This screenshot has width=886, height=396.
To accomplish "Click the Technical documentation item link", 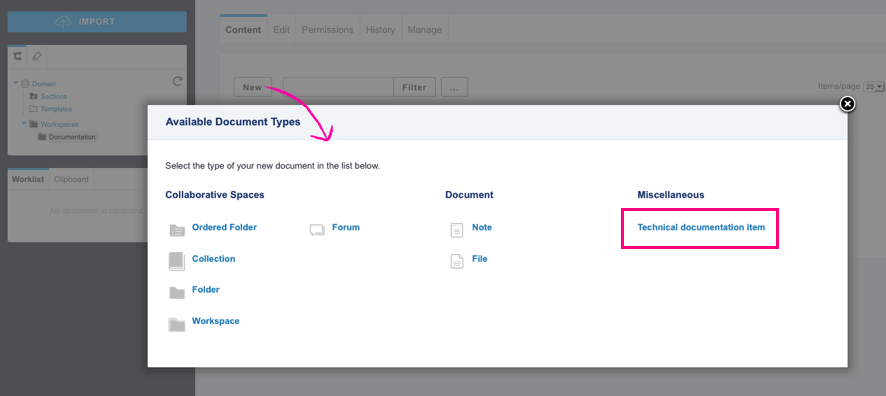I will click(x=701, y=227).
